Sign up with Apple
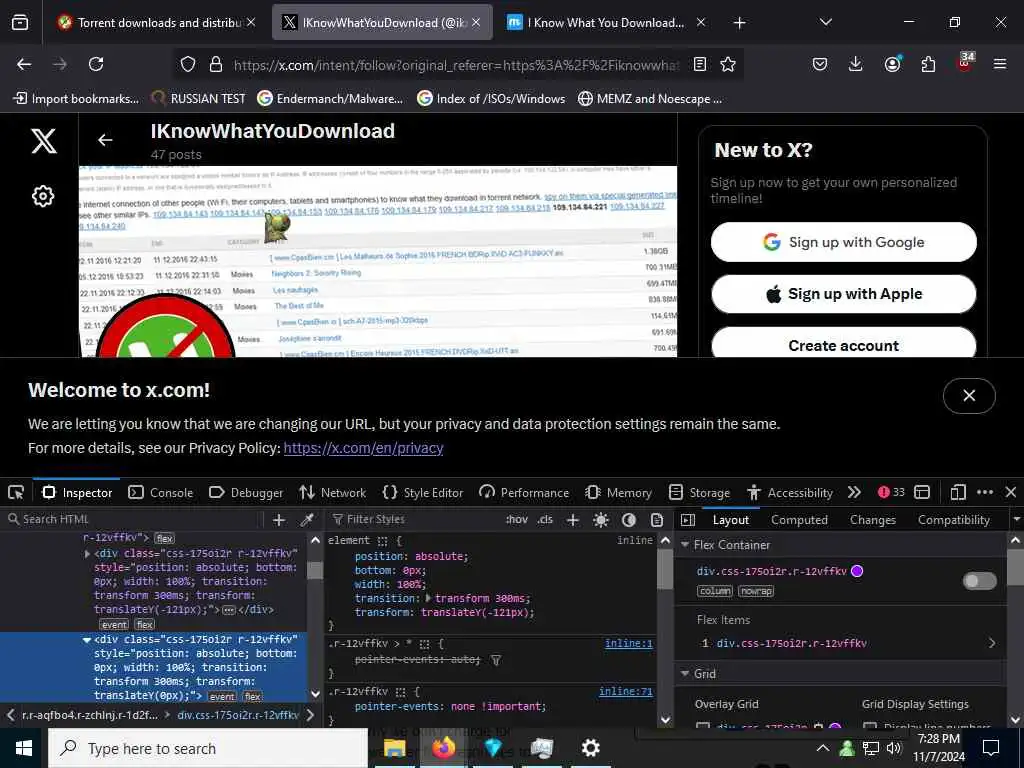The width and height of the screenshot is (1024, 768). pyautogui.click(x=844, y=294)
